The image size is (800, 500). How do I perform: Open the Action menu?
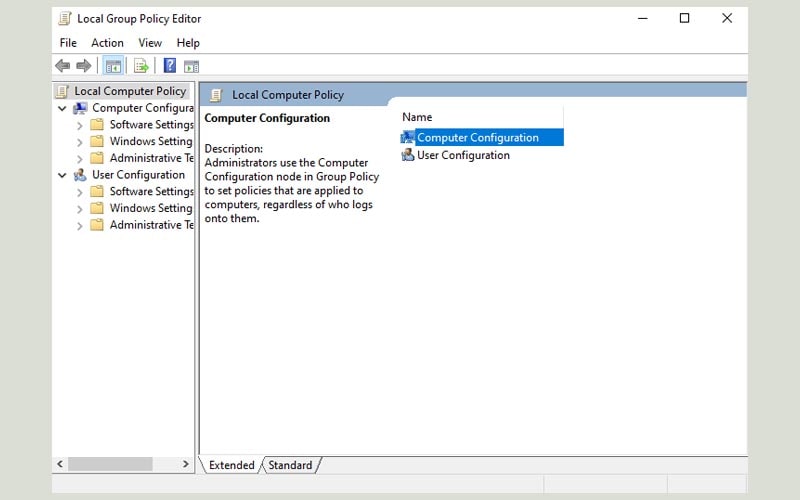107,43
